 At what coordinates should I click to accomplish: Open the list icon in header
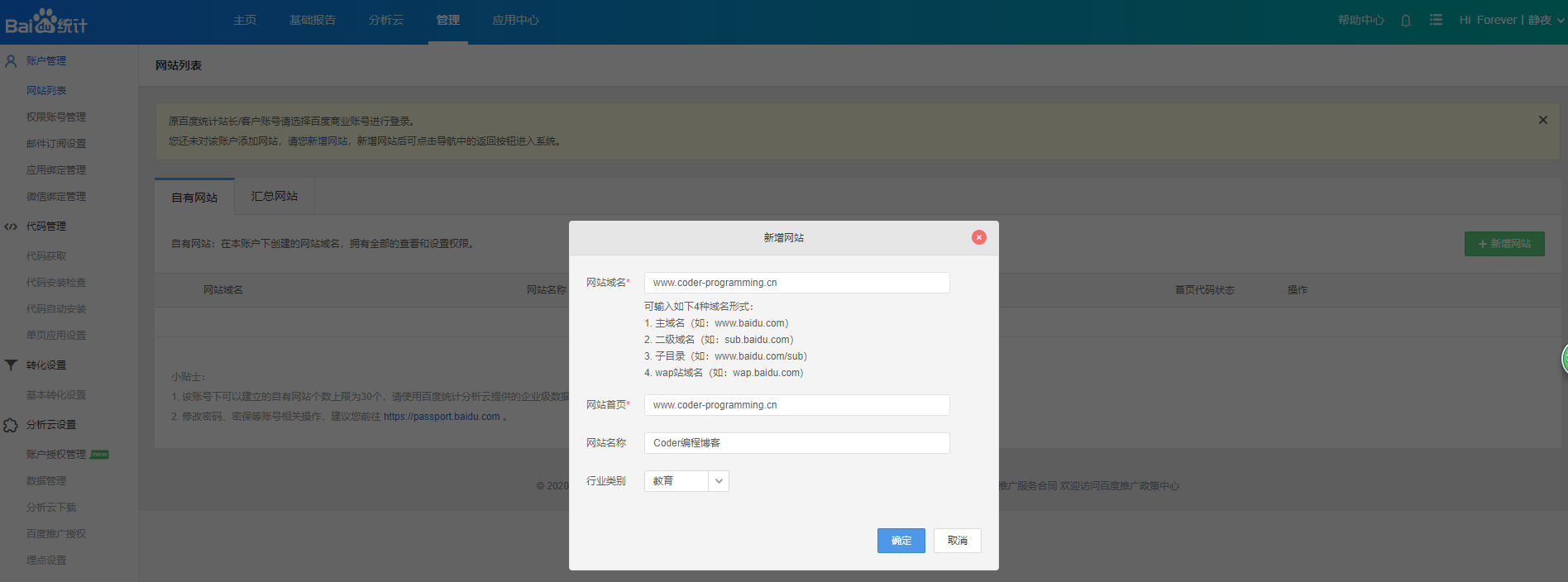click(x=1436, y=20)
